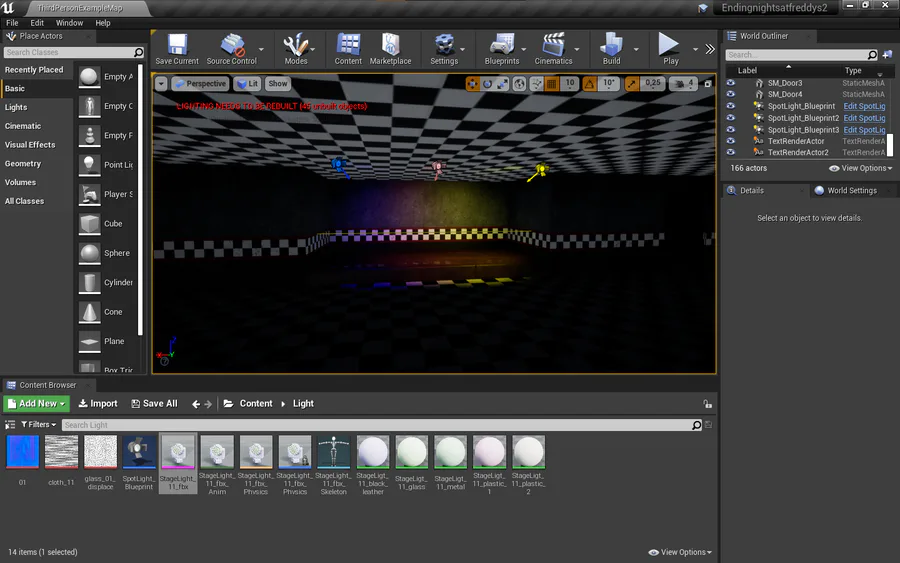Viewport: 900px width, 563px height.
Task: Select the Lights category in Place Actors
Action: [x=16, y=107]
